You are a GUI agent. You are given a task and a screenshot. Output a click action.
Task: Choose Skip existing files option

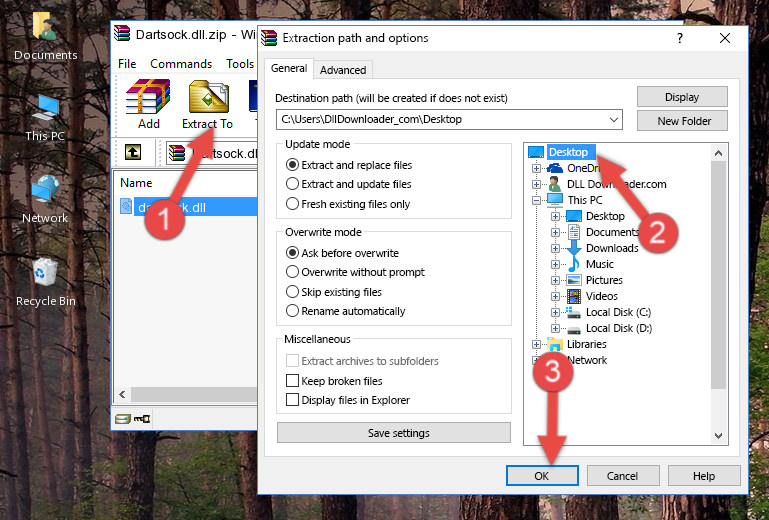coord(292,291)
